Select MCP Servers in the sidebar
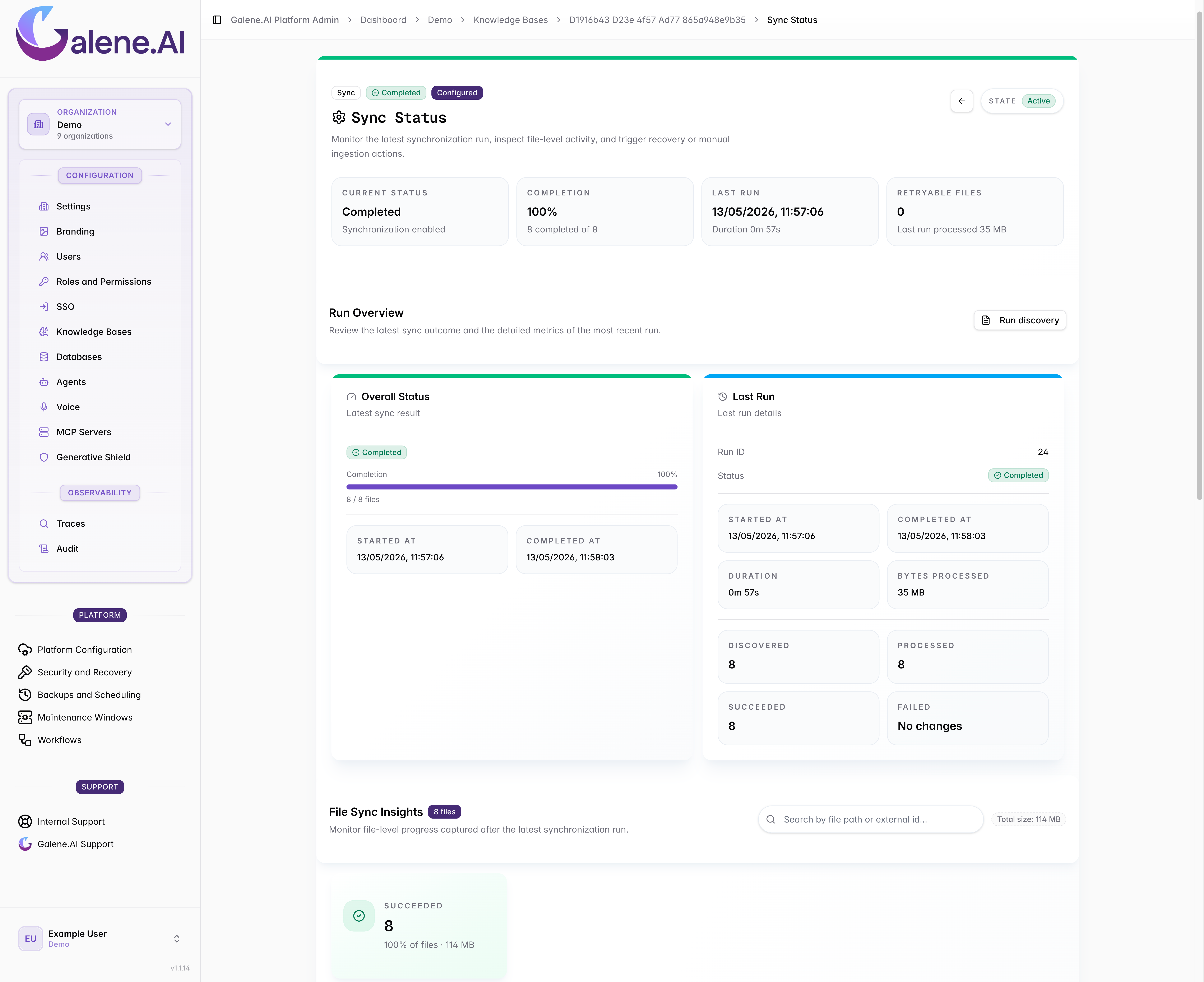This screenshot has height=982, width=1204. click(x=83, y=432)
